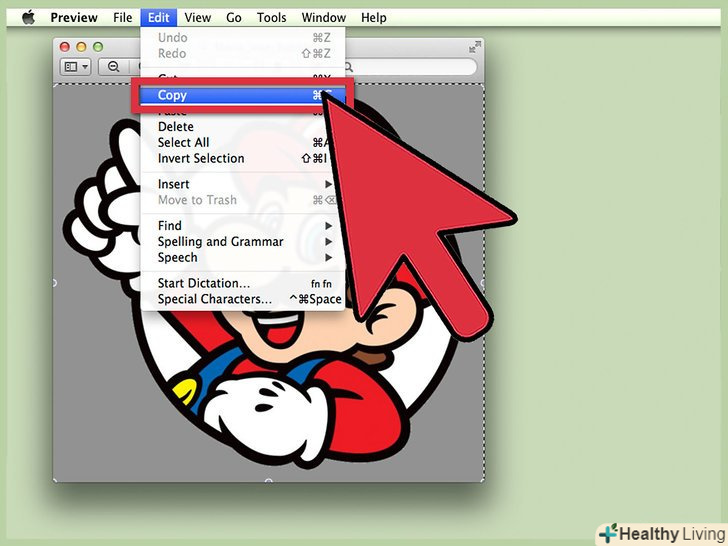Choose Delete from the Edit menu
This screenshot has height=546, width=728.
[x=242, y=126]
